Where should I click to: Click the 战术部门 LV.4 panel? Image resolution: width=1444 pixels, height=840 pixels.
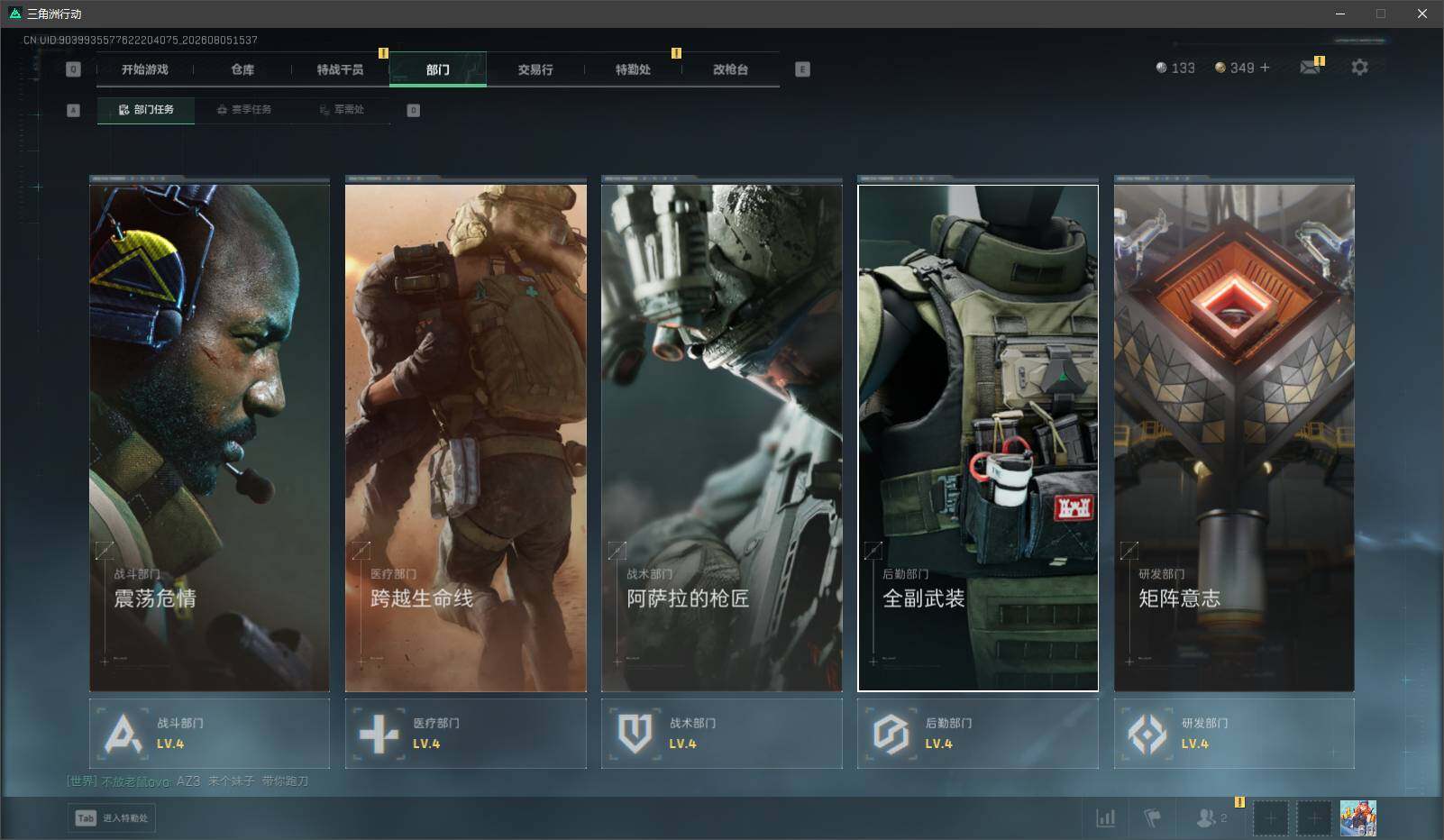[x=722, y=734]
